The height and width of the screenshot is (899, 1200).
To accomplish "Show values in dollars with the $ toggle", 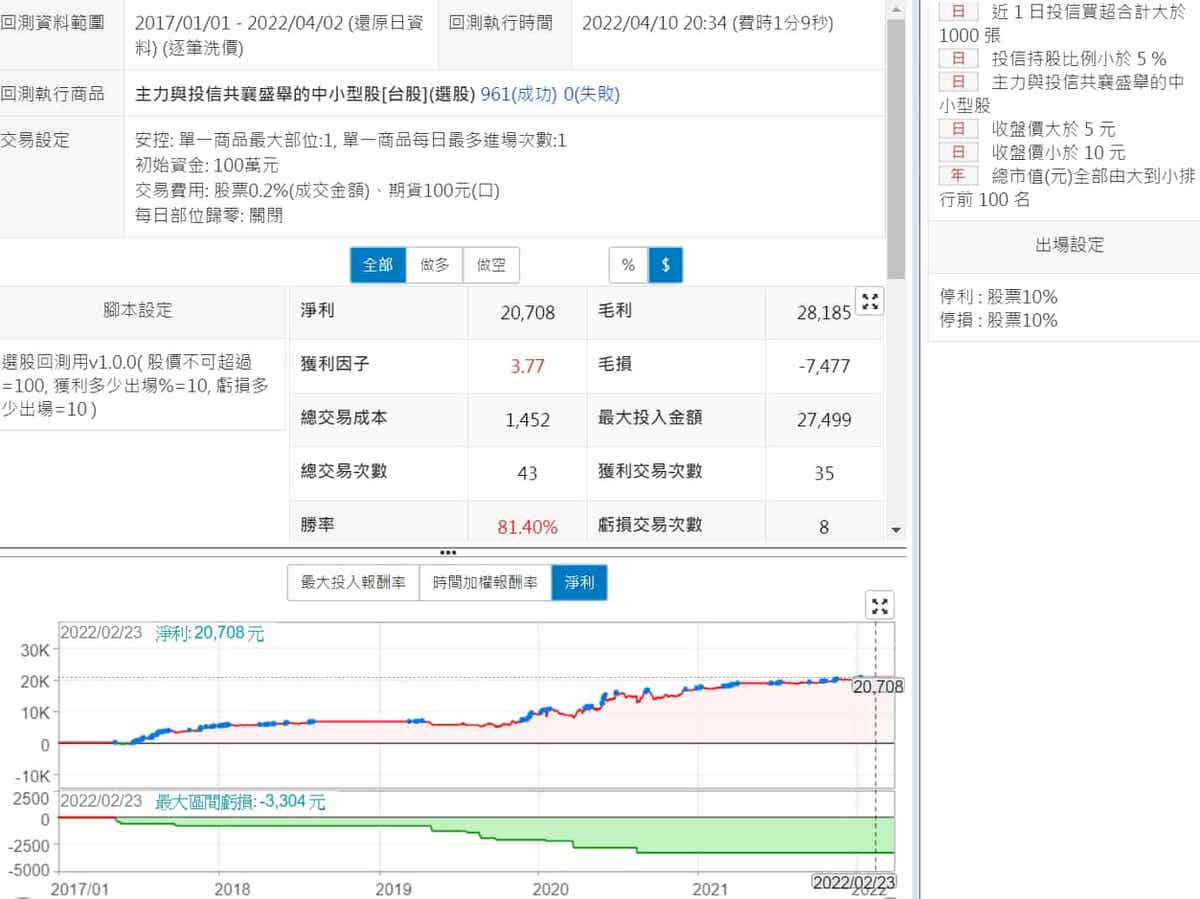I will pyautogui.click(x=665, y=265).
